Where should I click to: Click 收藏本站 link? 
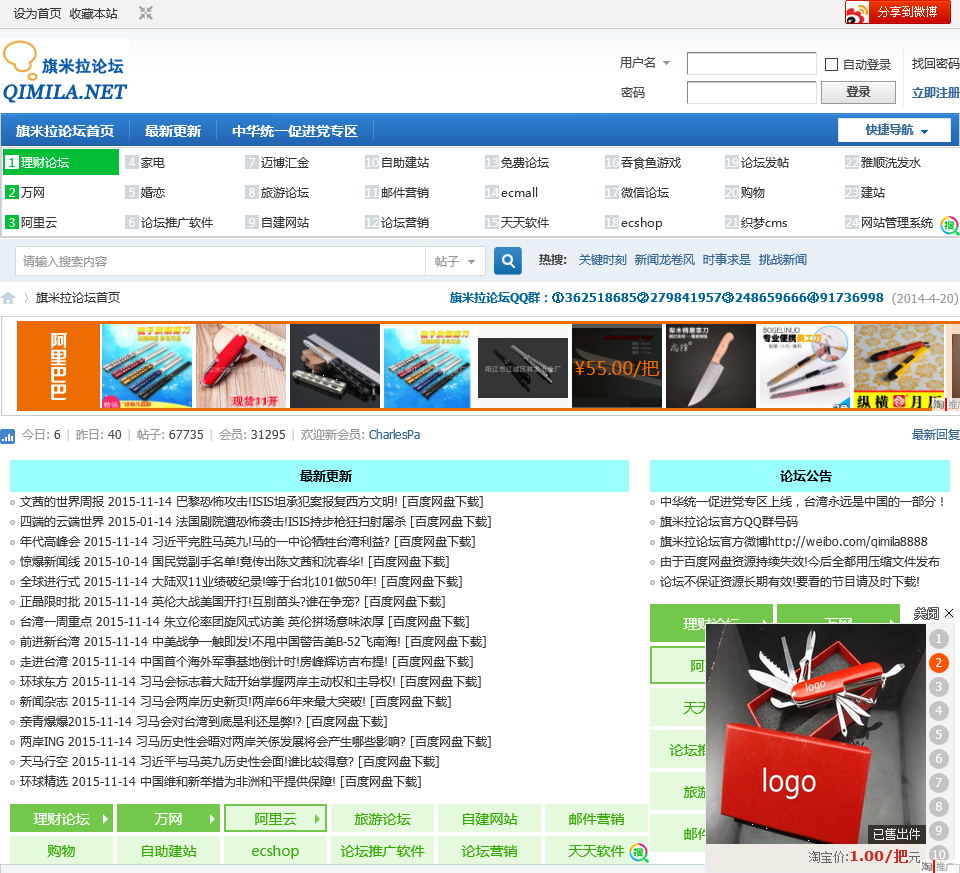[93, 13]
